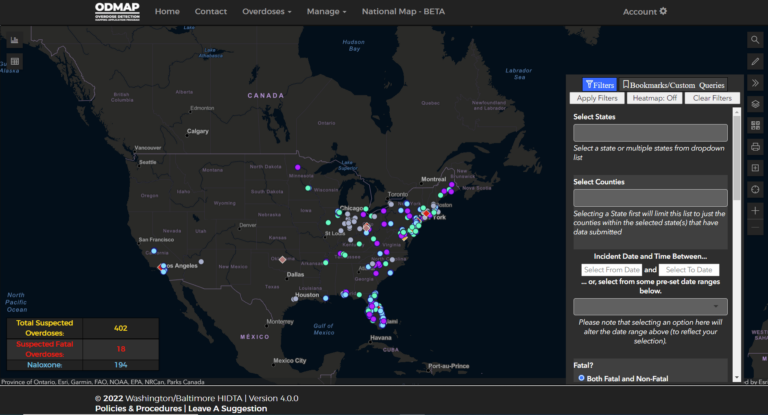Click the green marker in Wisconsin
Screen dimensions: 768x415
pos(308,188)
